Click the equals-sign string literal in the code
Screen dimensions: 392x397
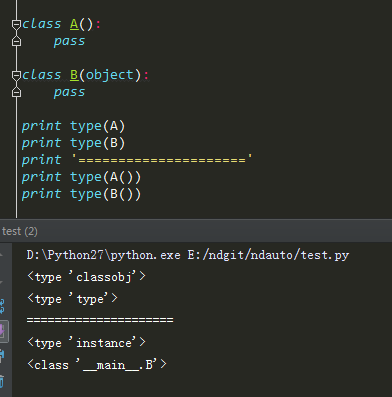tap(162, 159)
